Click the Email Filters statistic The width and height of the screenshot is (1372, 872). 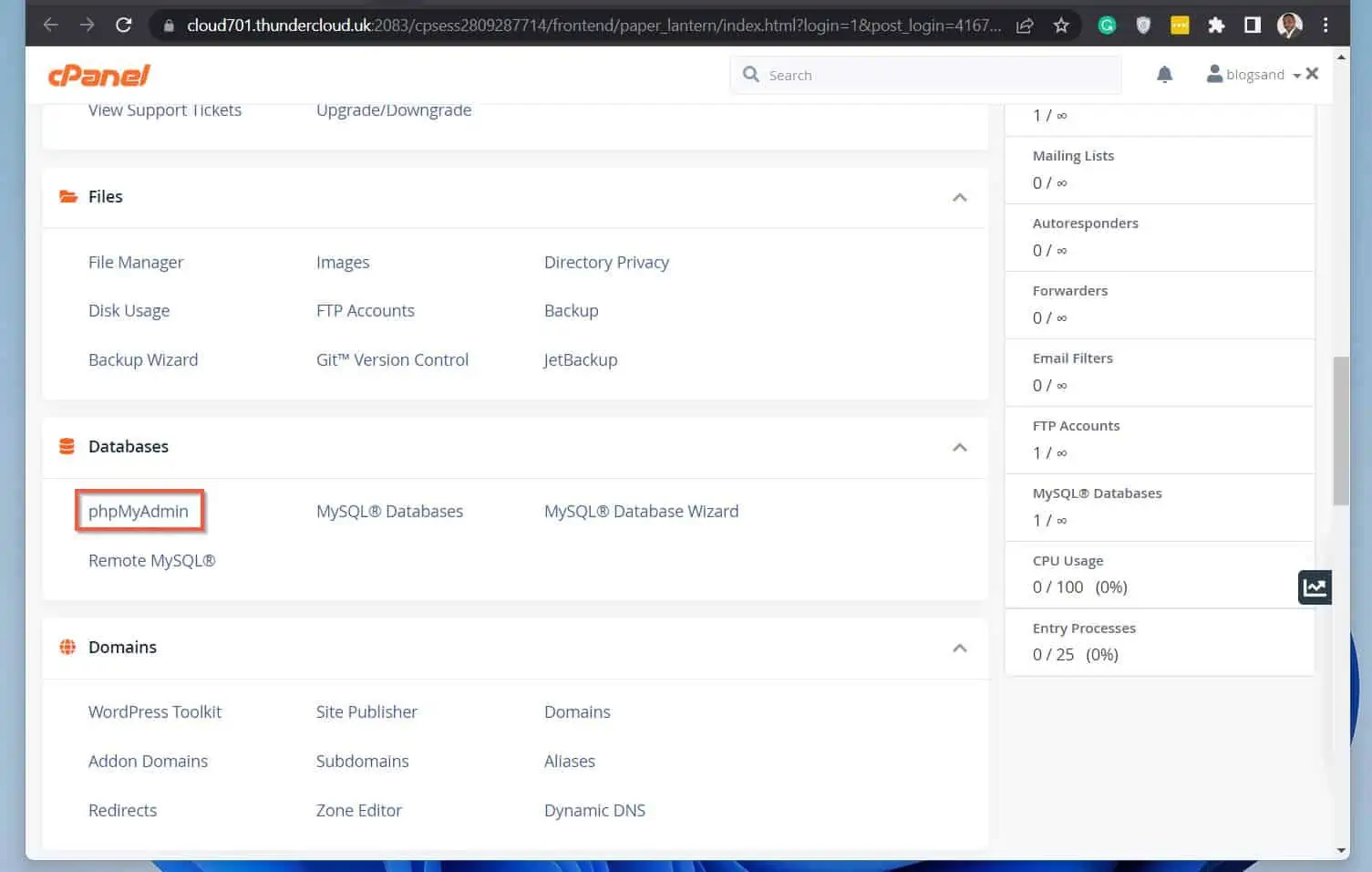1160,372
